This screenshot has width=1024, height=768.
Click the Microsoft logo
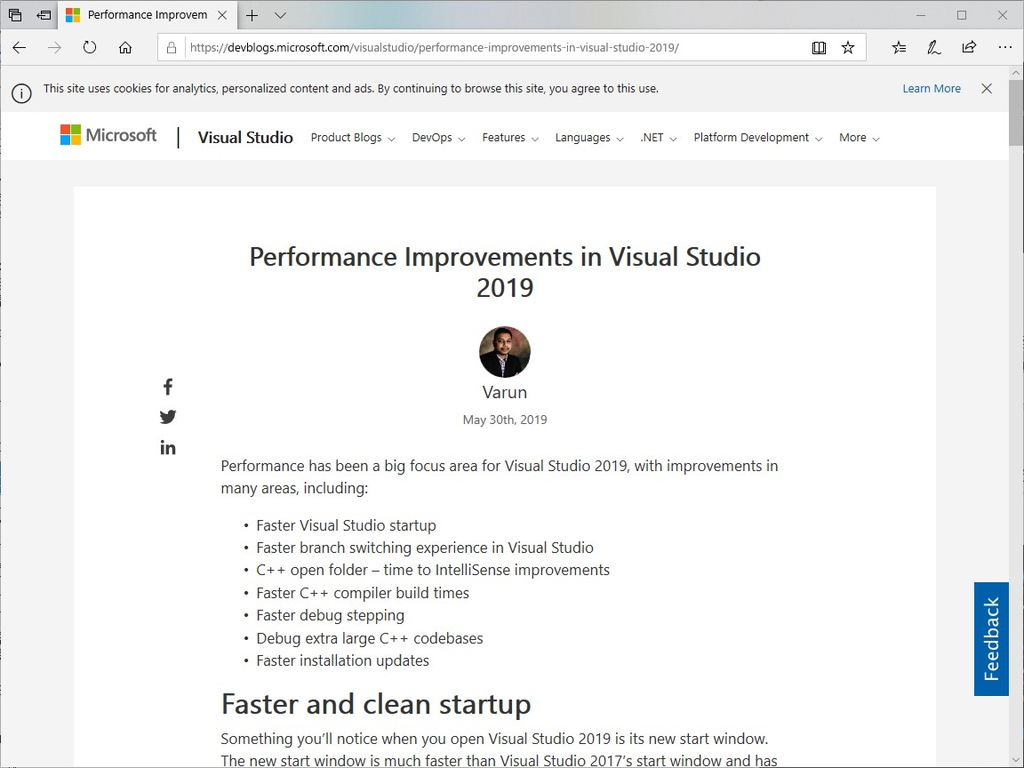pos(108,134)
